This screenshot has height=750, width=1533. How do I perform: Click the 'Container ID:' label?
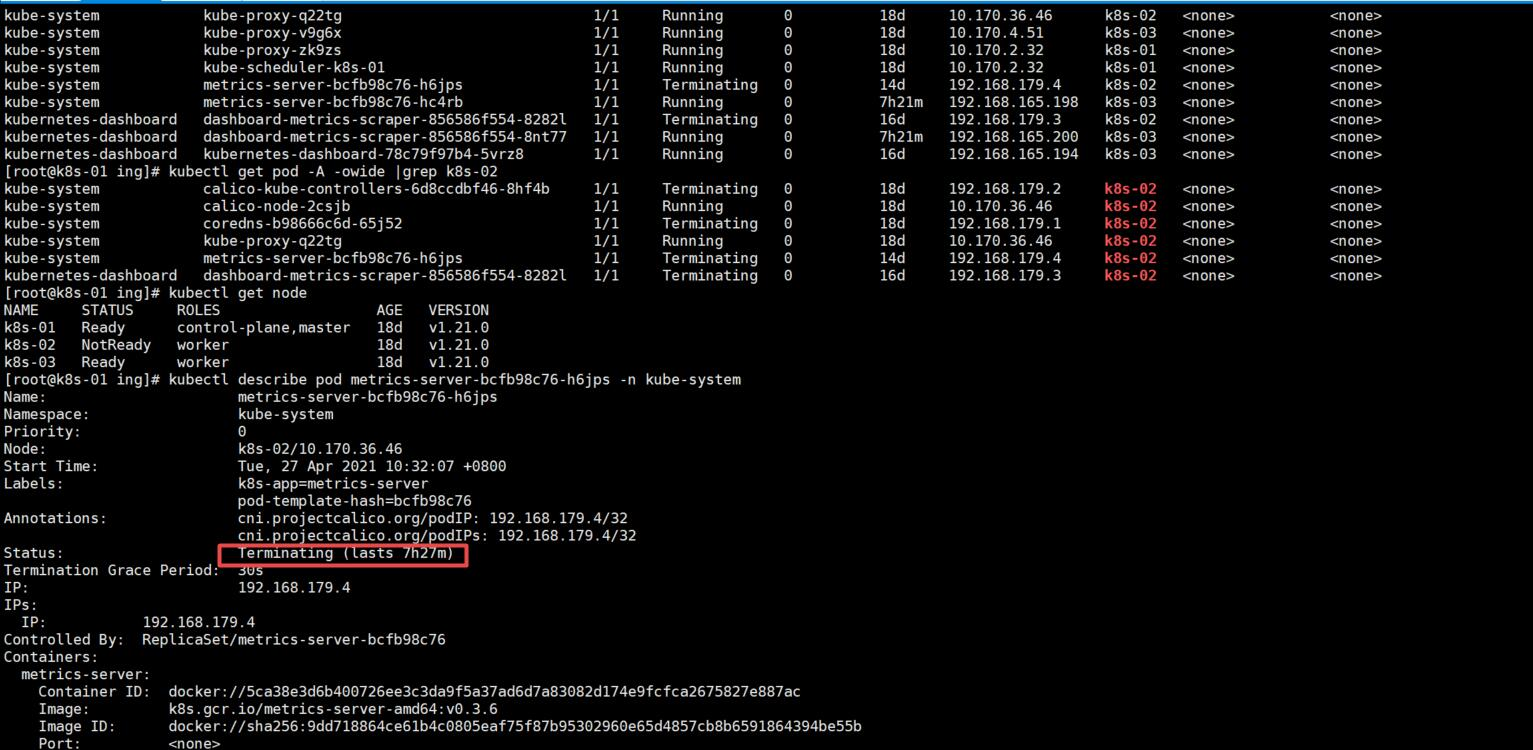pos(95,692)
